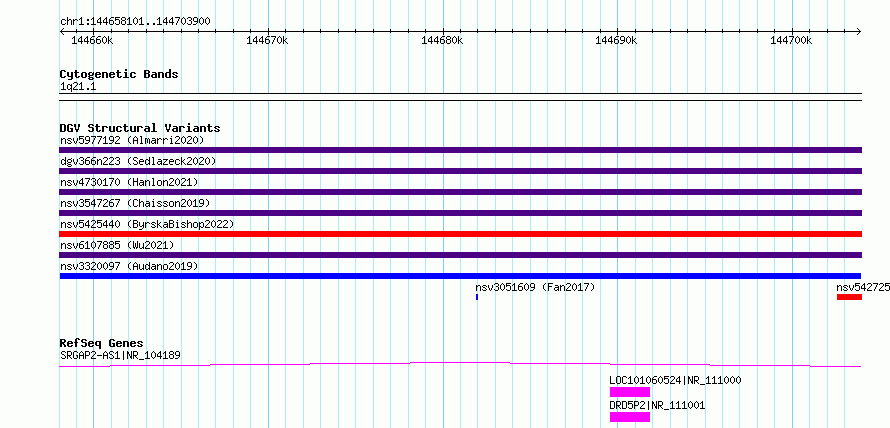Select the short red bar under nsv542725
Viewport: 890px width, 428px height.
849,297
